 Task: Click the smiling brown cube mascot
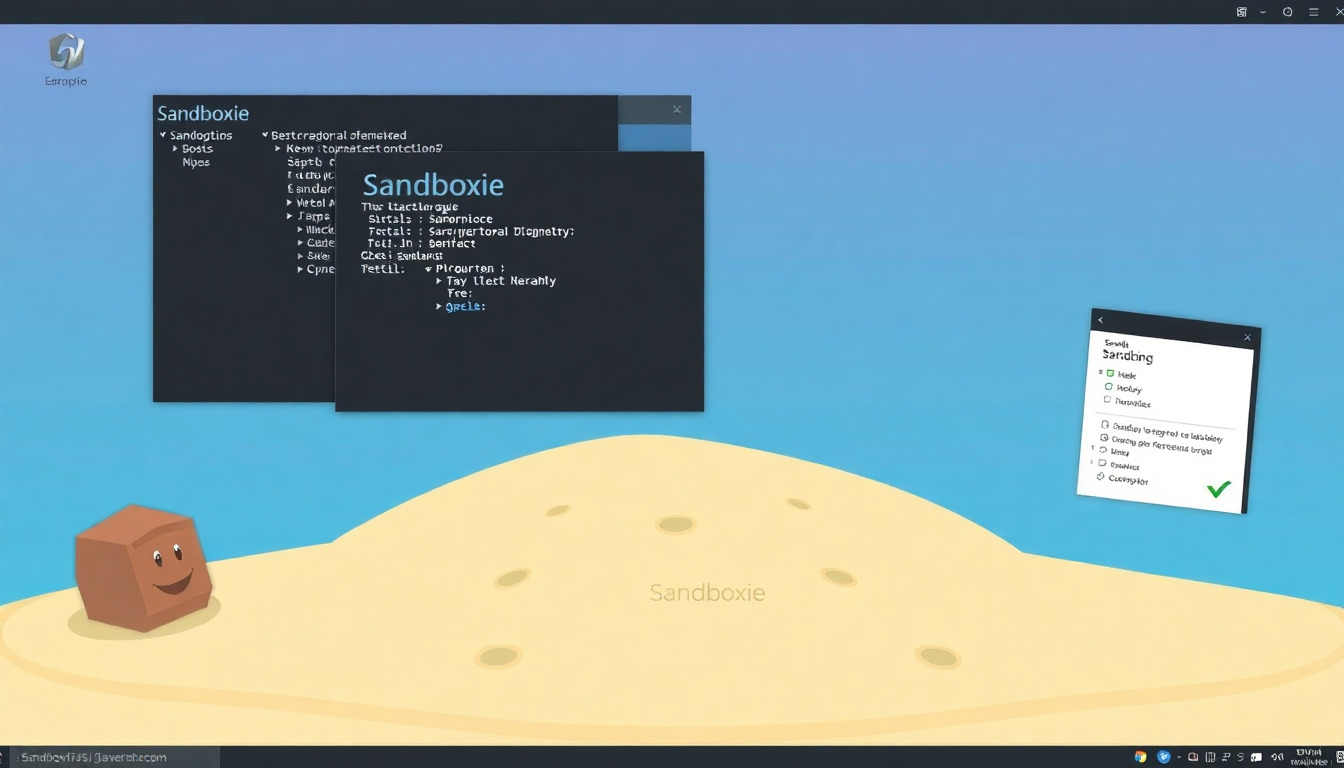point(143,566)
